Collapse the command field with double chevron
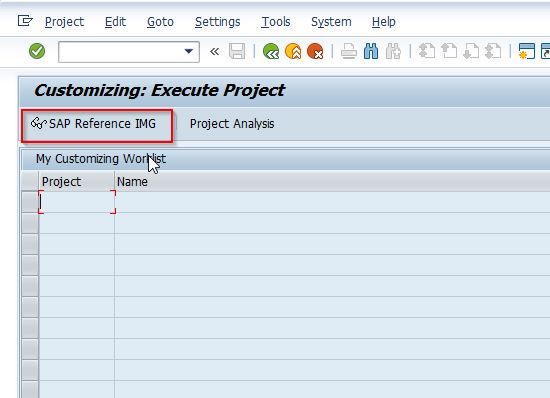The height and width of the screenshot is (398, 550). pos(214,52)
